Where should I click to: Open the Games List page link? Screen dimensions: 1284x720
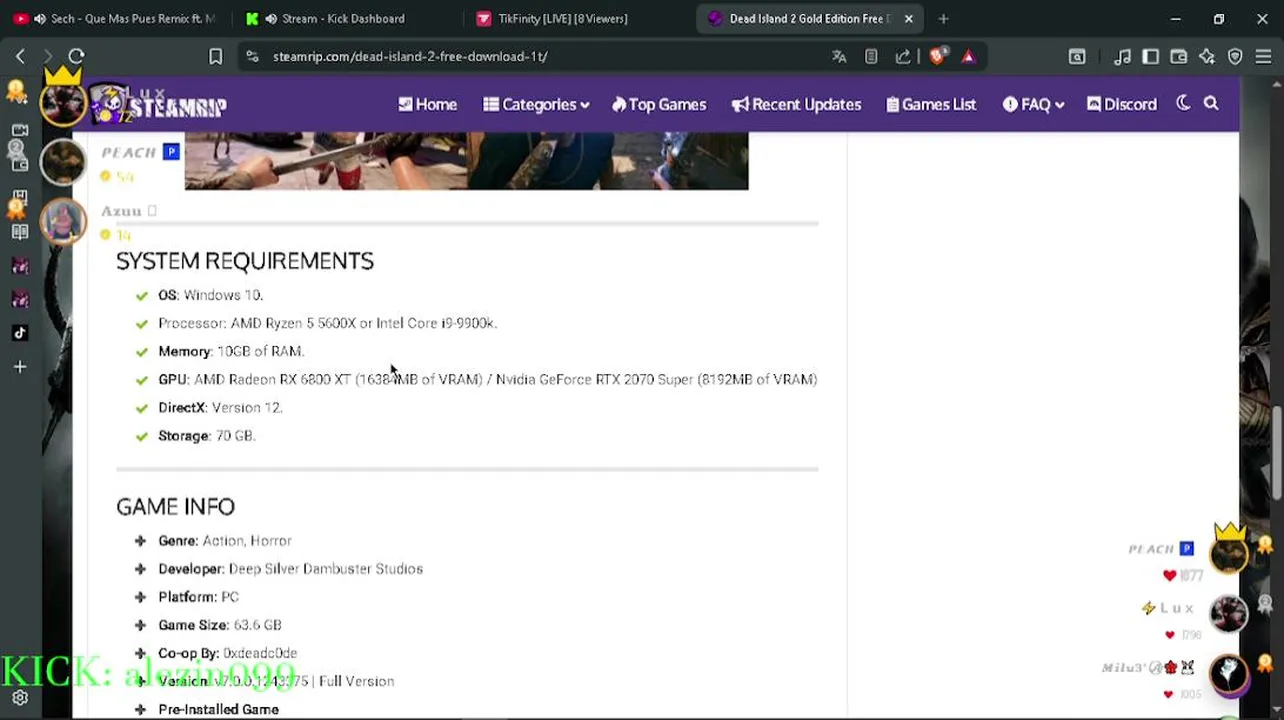(931, 104)
